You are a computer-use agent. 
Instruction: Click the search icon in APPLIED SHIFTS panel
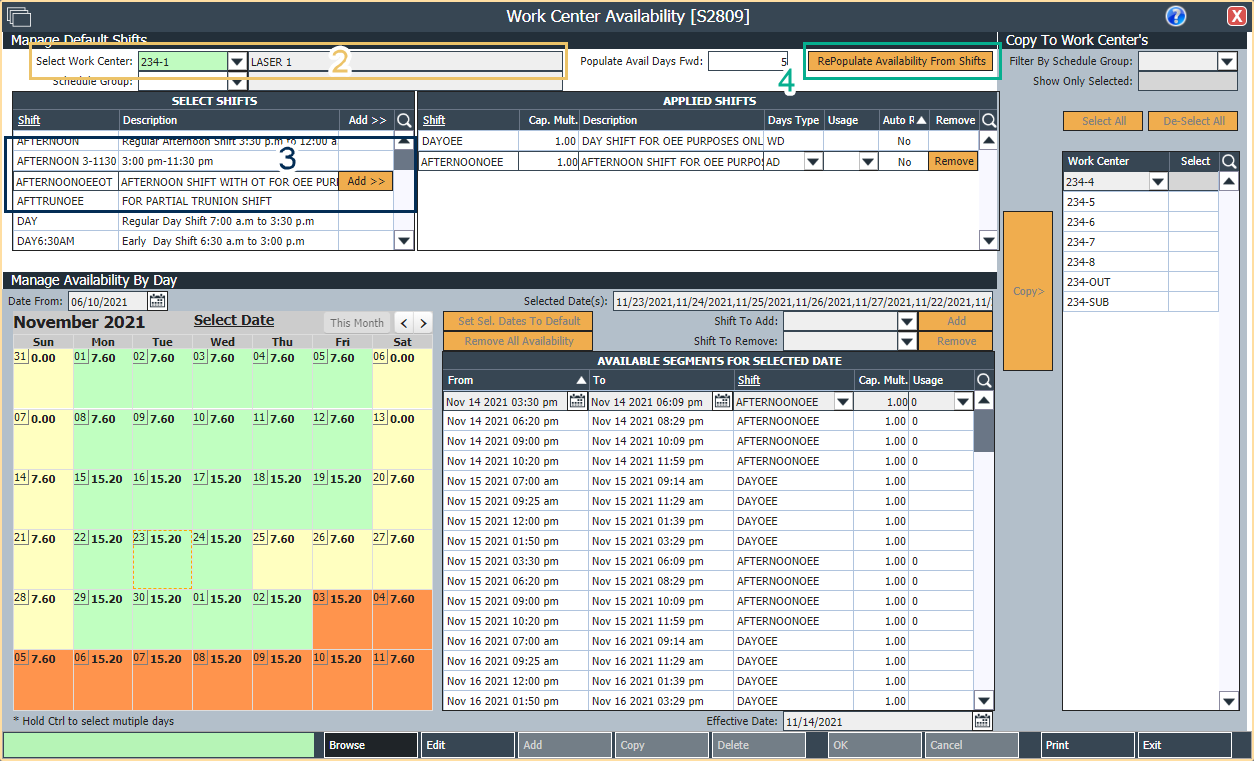988,119
